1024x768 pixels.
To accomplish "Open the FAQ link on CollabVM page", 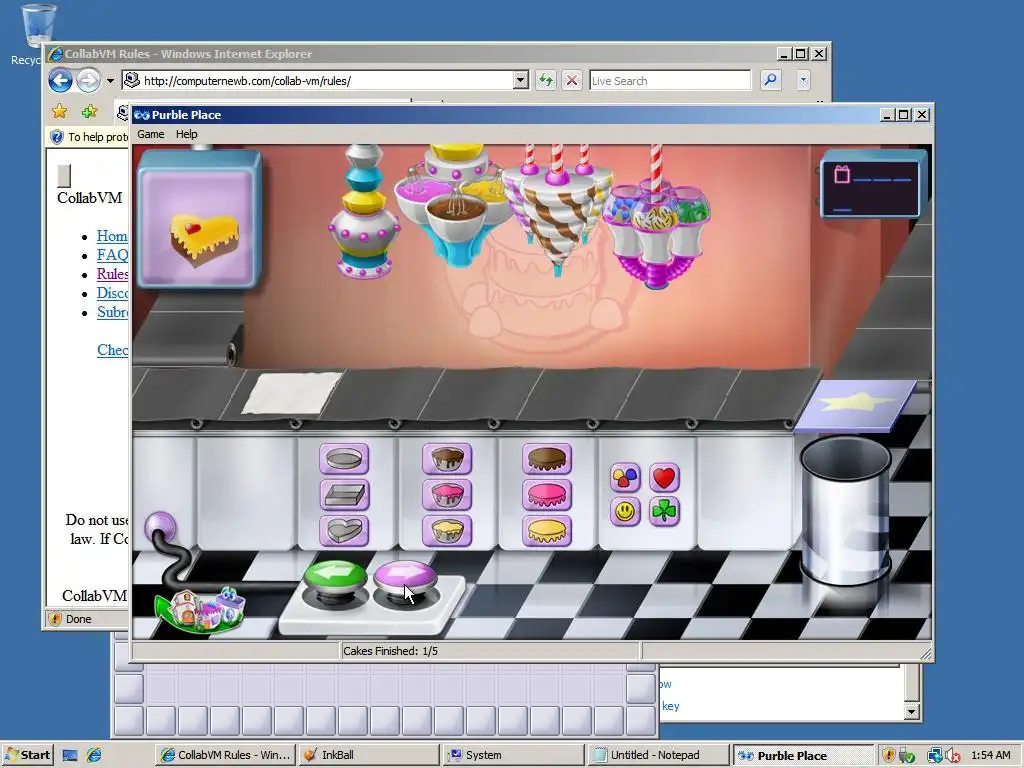I will tap(112, 255).
